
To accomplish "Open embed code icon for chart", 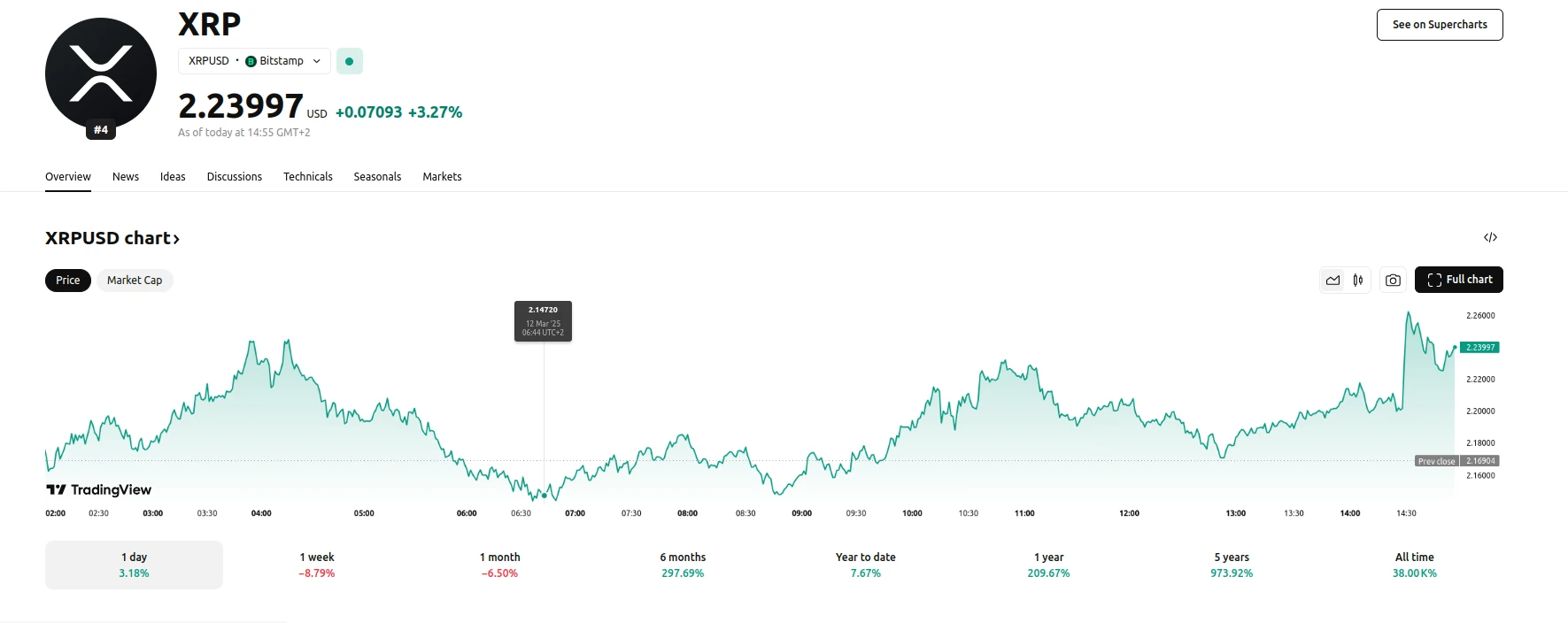I will pyautogui.click(x=1490, y=237).
